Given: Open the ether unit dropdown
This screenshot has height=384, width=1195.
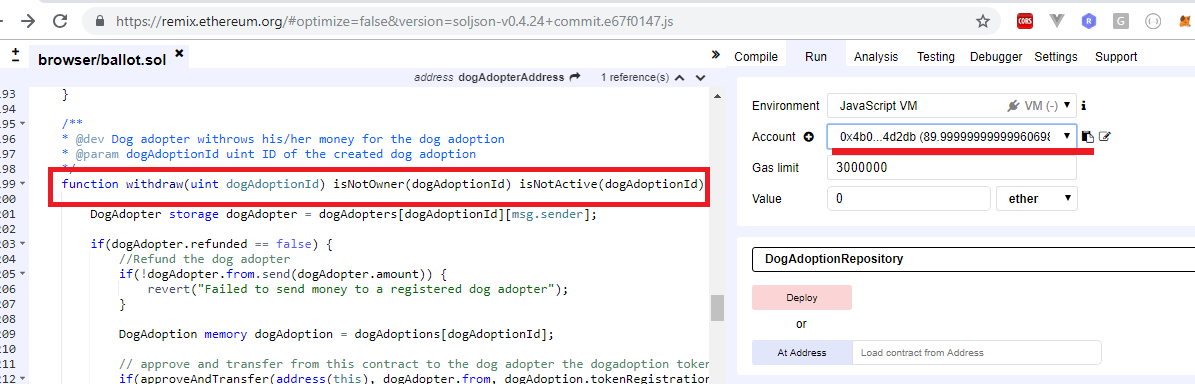Looking at the screenshot, I should (1036, 199).
